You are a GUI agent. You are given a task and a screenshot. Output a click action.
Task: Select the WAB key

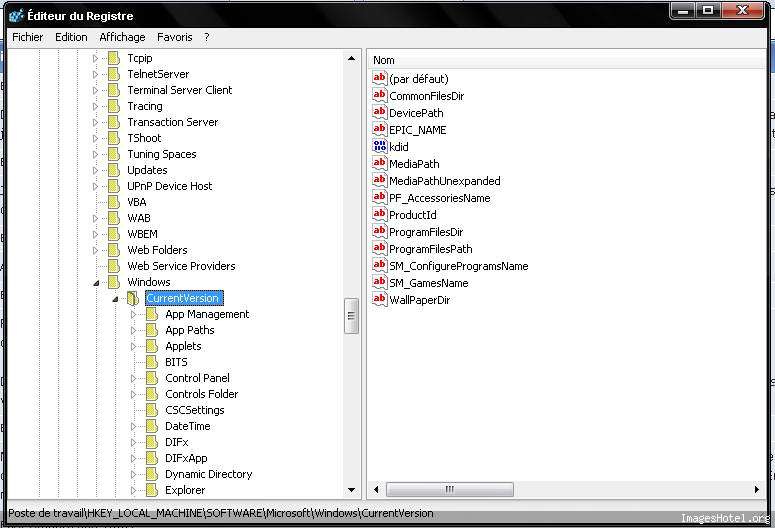(138, 218)
